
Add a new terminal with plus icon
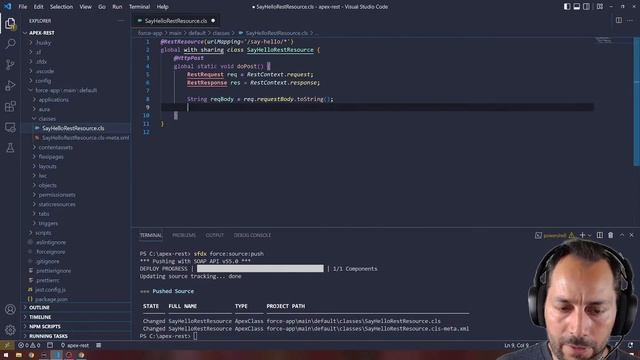pyautogui.click(x=582, y=235)
